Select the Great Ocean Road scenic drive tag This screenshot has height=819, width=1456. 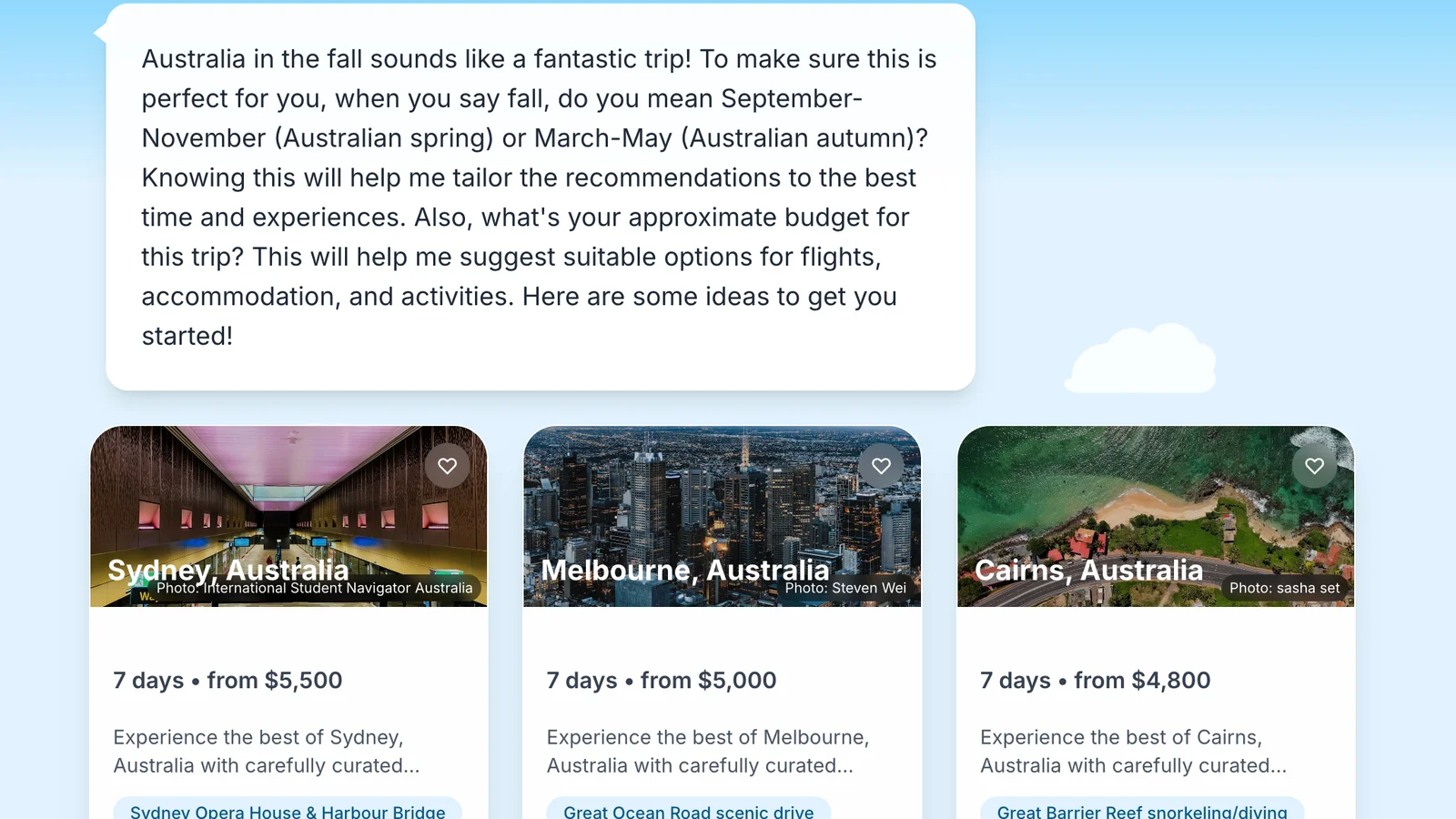tap(688, 811)
